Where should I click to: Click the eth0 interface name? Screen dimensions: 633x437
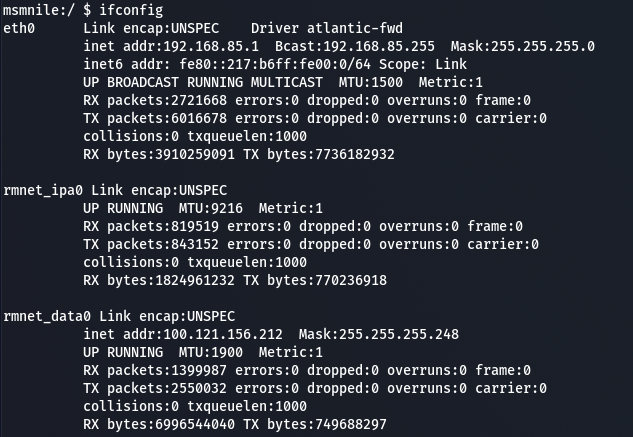click(x=19, y=28)
